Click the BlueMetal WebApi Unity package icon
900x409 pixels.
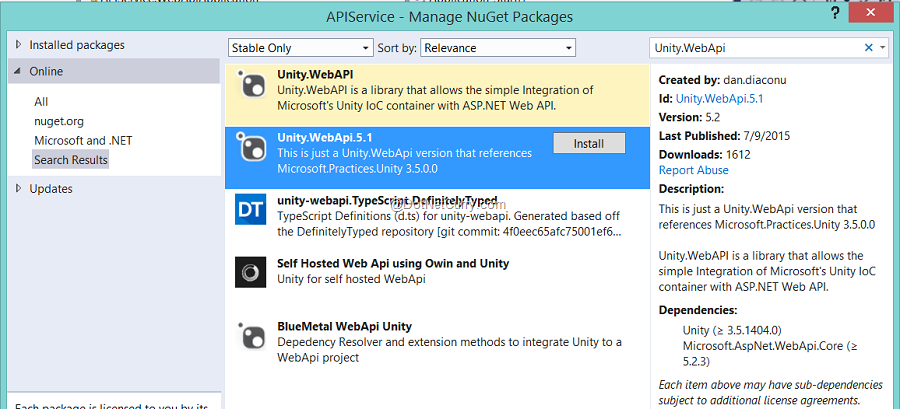(250, 335)
